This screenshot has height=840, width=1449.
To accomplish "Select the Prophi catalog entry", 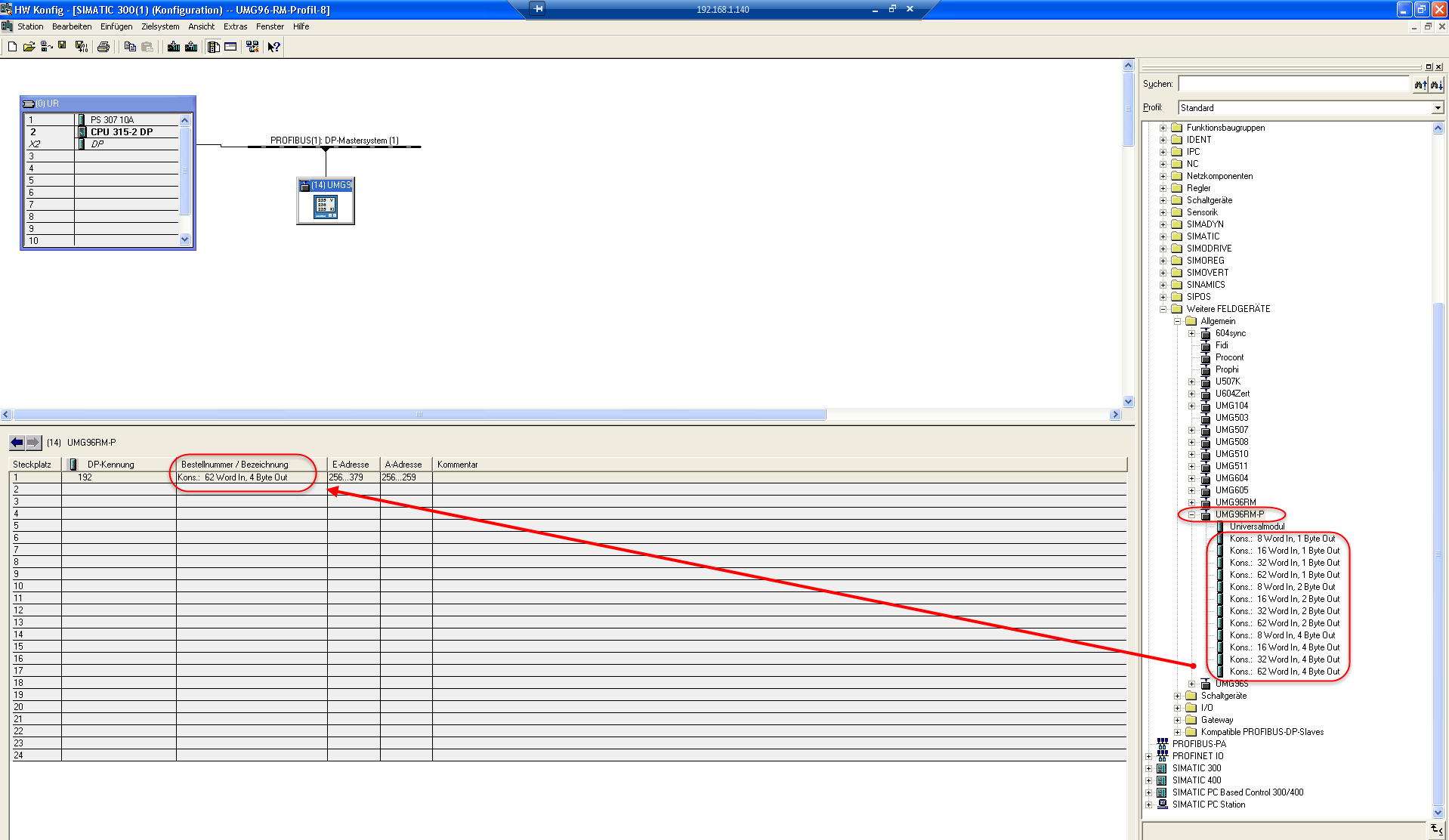I will click(x=1227, y=369).
